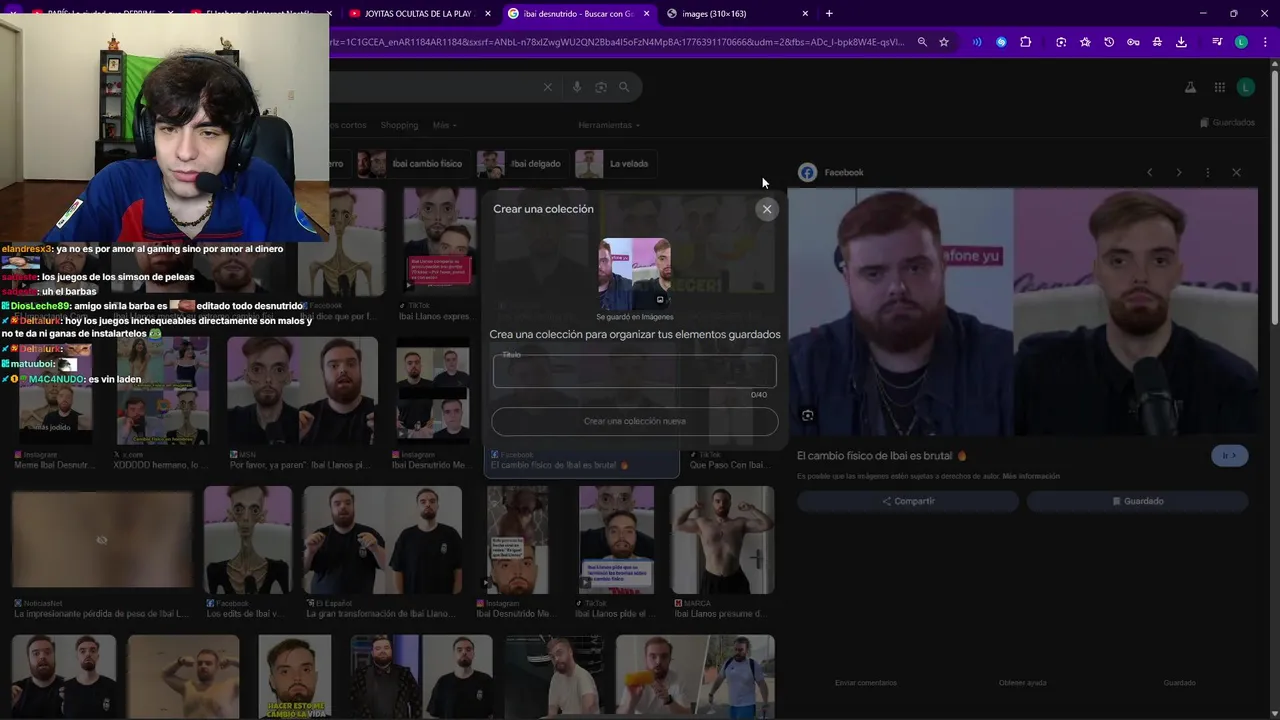Switch to the Shopping search tab

tap(399, 125)
